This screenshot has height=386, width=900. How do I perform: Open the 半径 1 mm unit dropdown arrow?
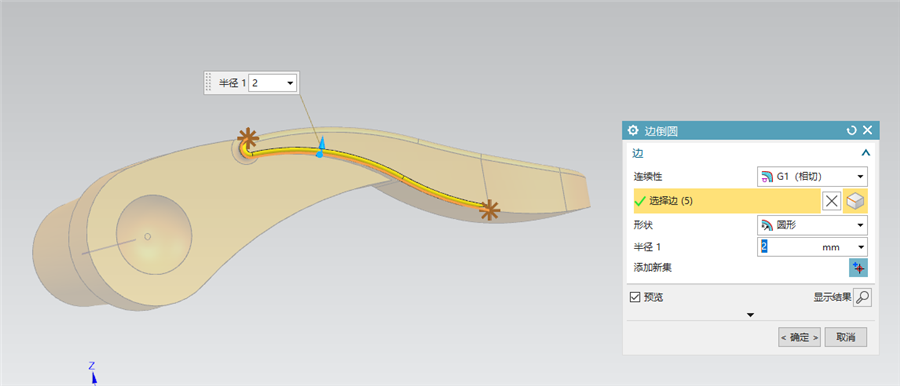click(x=861, y=248)
